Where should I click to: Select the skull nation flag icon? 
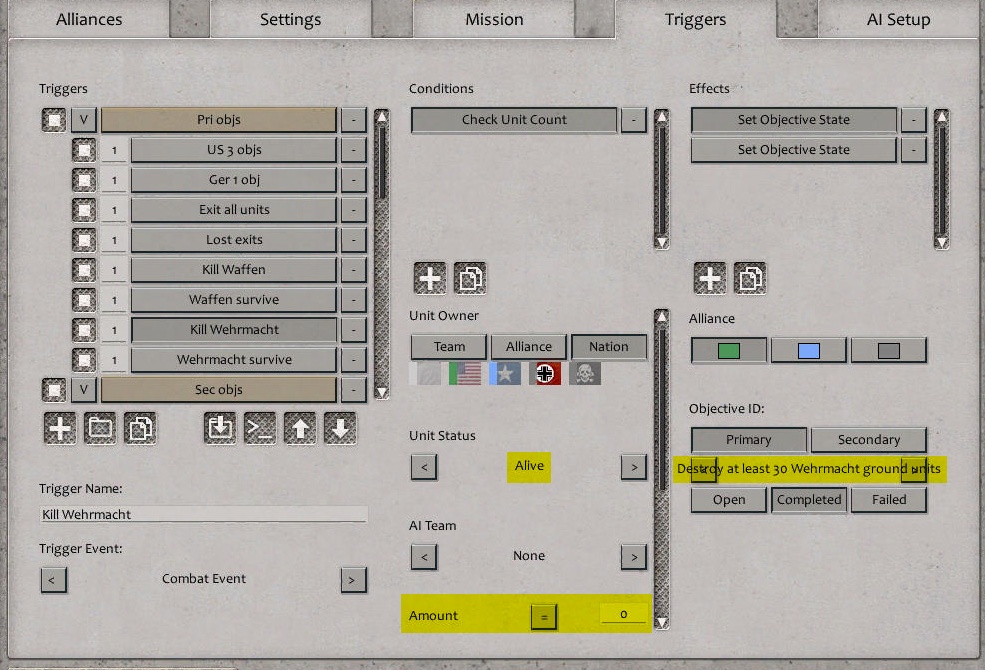pyautogui.click(x=585, y=373)
